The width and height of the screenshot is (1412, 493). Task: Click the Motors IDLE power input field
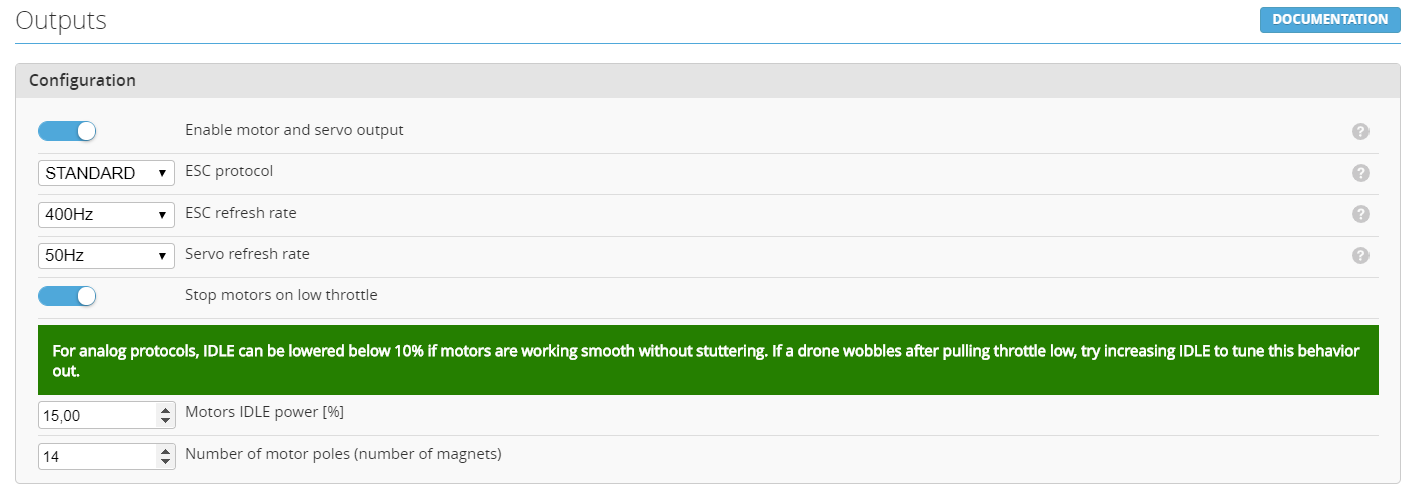pos(96,415)
